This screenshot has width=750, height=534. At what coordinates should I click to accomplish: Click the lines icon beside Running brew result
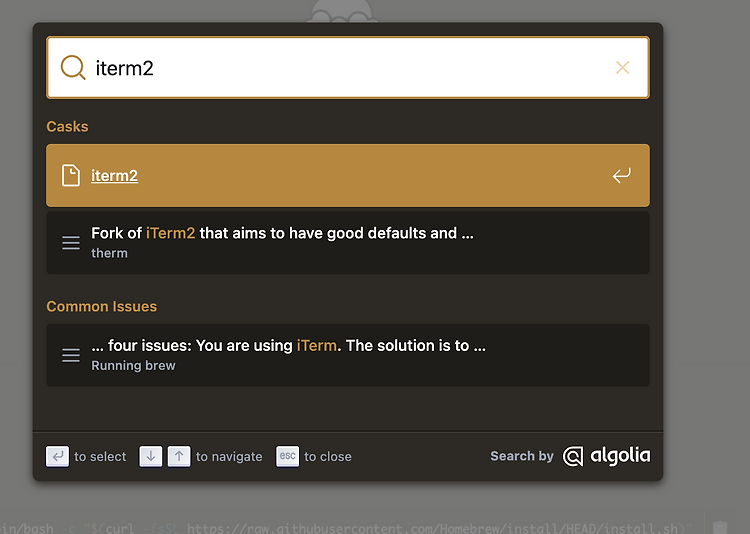[x=71, y=355]
